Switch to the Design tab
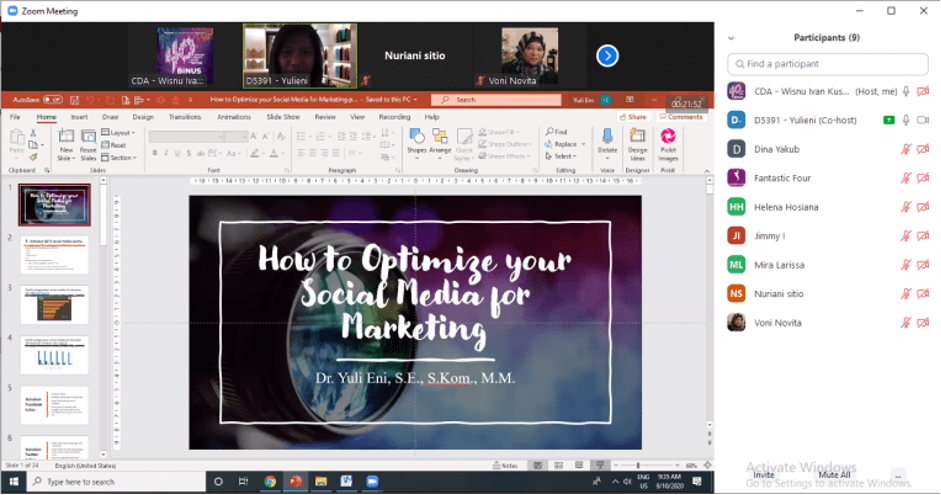This screenshot has height=495, width=941. click(143, 117)
